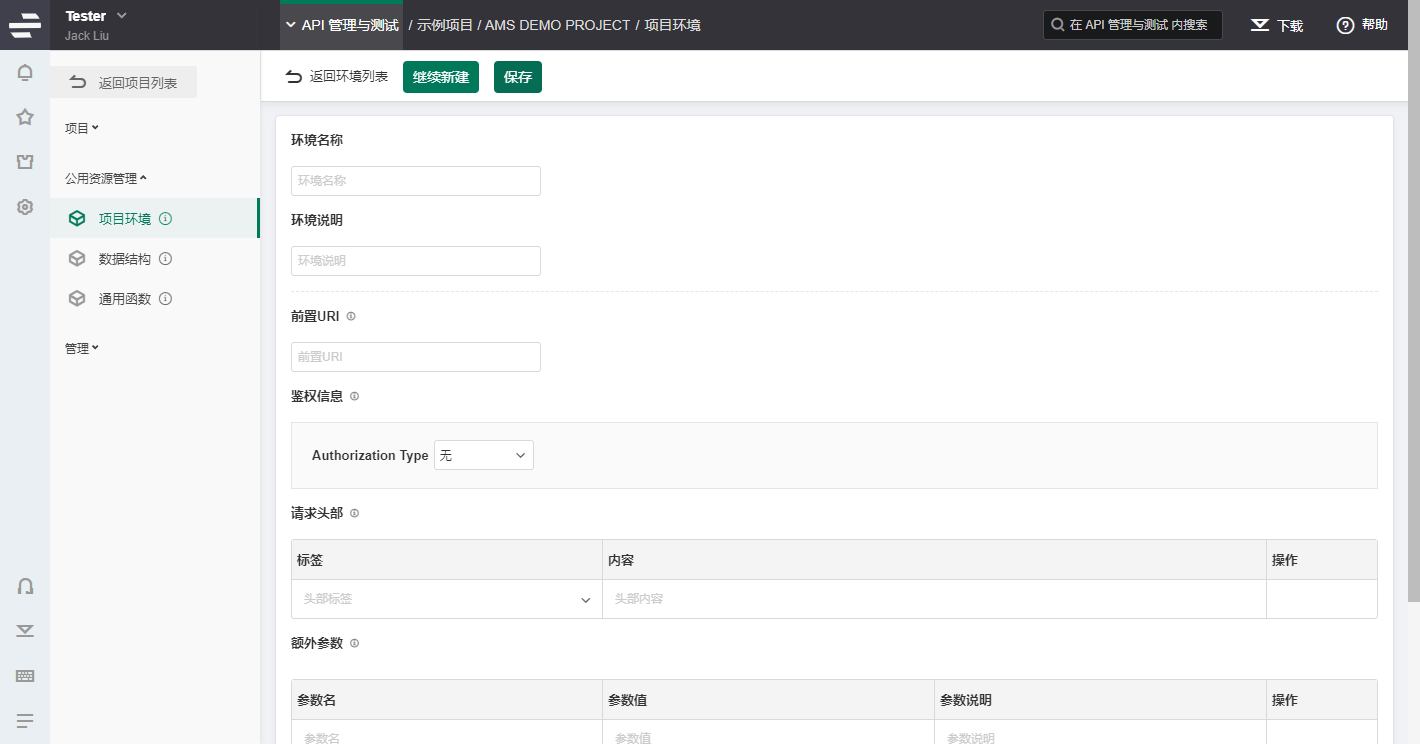Click headset support icon in left rail
The width and height of the screenshot is (1420, 744).
[x=25, y=586]
